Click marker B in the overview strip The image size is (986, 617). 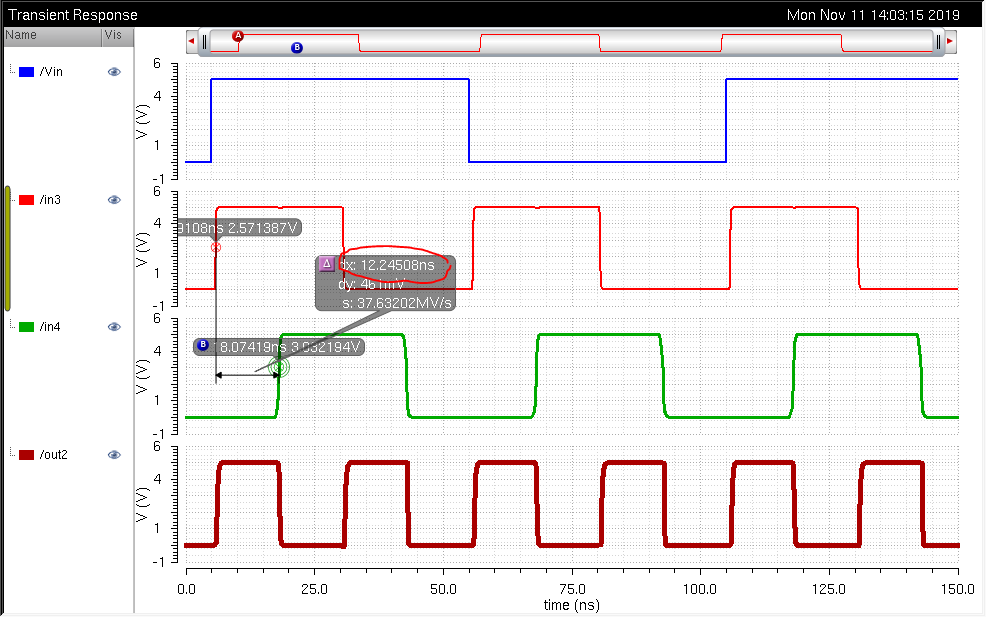click(x=297, y=48)
